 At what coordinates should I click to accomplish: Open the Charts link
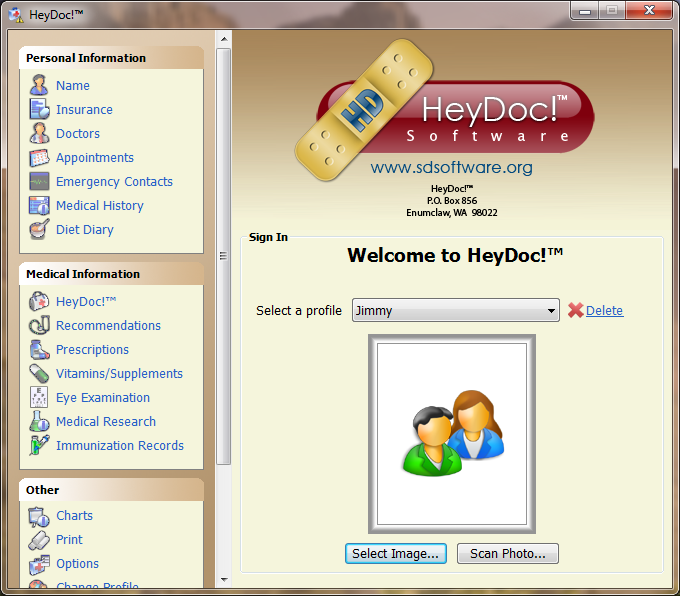coord(75,515)
